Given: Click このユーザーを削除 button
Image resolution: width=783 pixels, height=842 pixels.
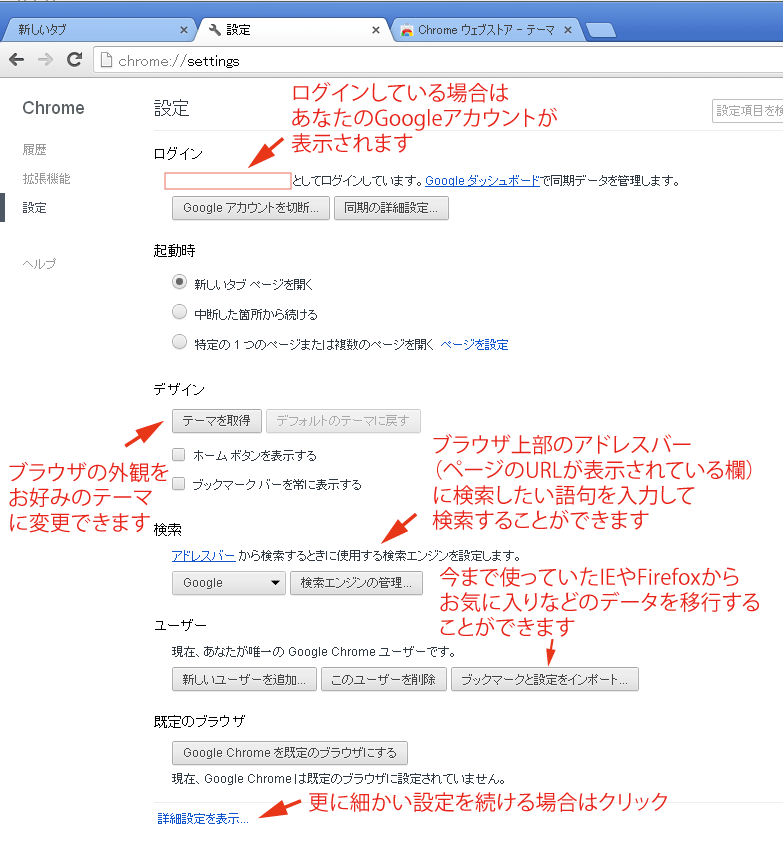Looking at the screenshot, I should (383, 679).
